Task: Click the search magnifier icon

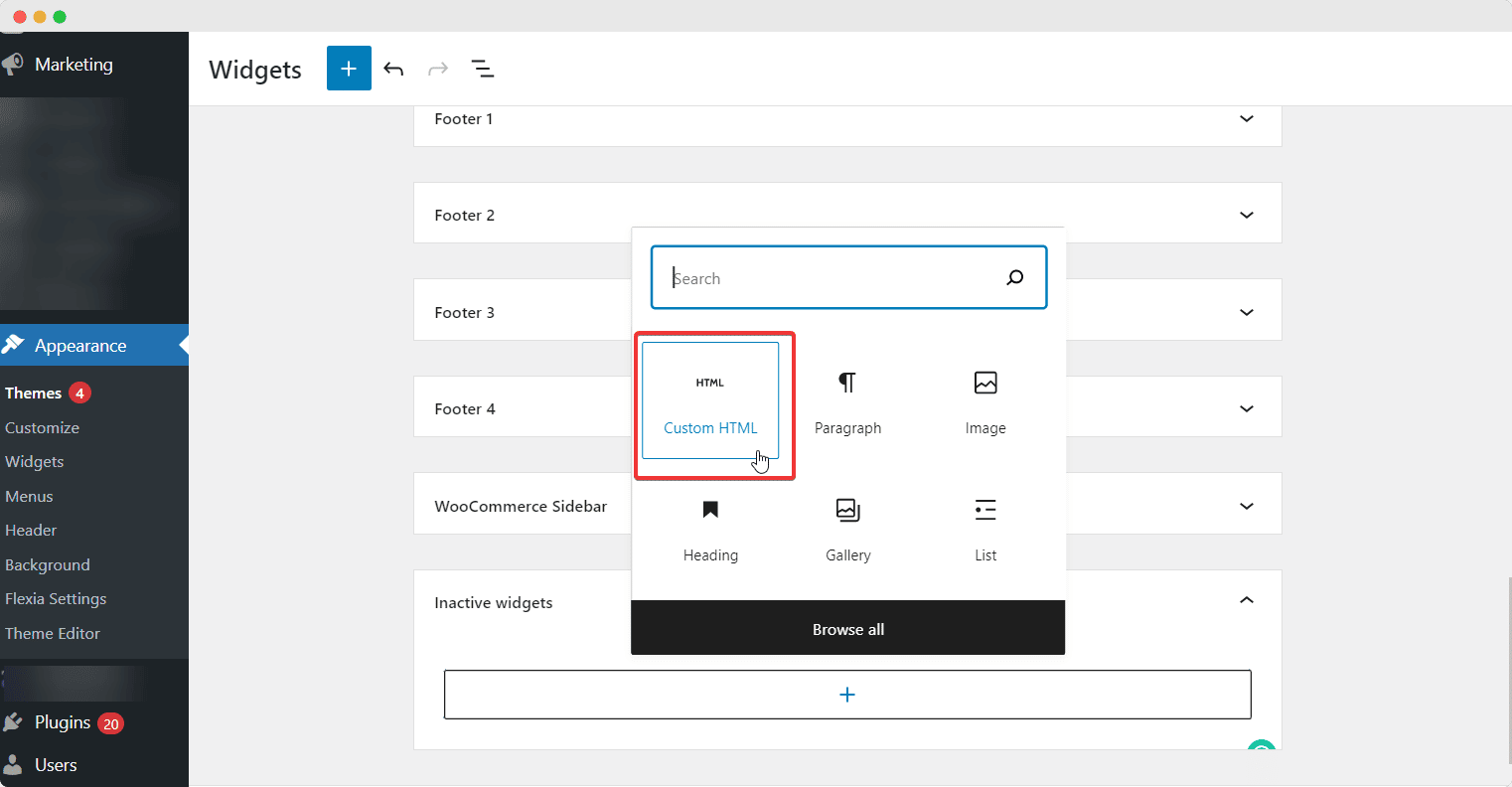Action: tap(1014, 278)
